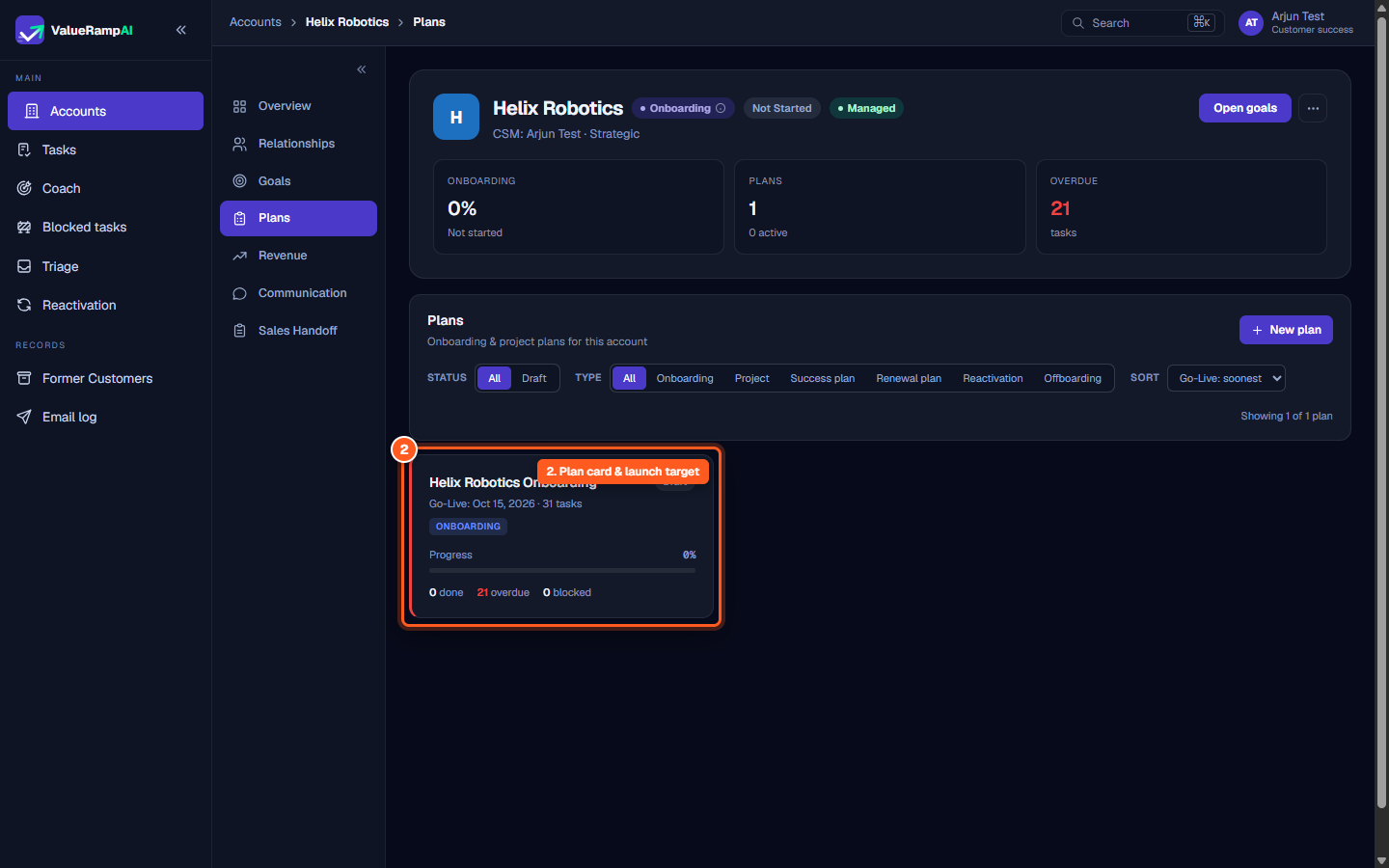Click the "Managed" badge
Image resolution: width=1389 pixels, height=868 pixels.
coord(866,108)
